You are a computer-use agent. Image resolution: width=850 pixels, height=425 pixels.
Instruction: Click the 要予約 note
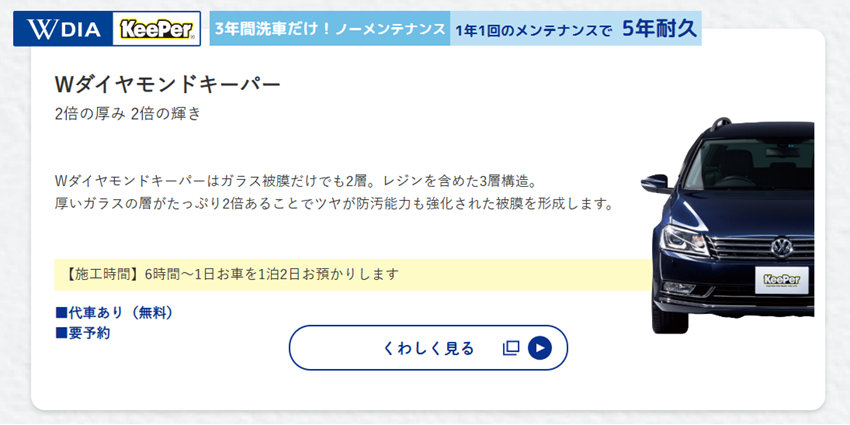tap(83, 332)
